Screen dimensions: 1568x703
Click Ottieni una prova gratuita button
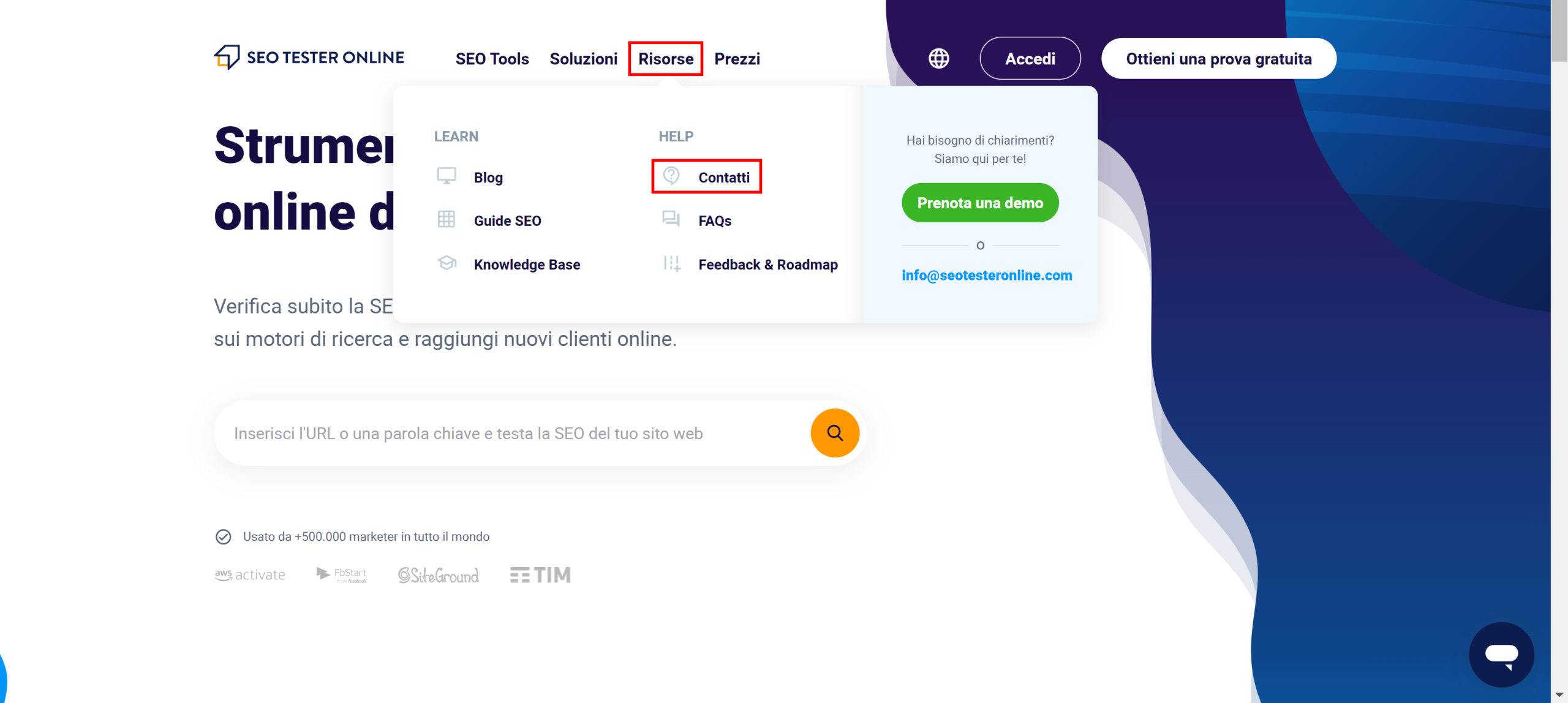(1218, 59)
